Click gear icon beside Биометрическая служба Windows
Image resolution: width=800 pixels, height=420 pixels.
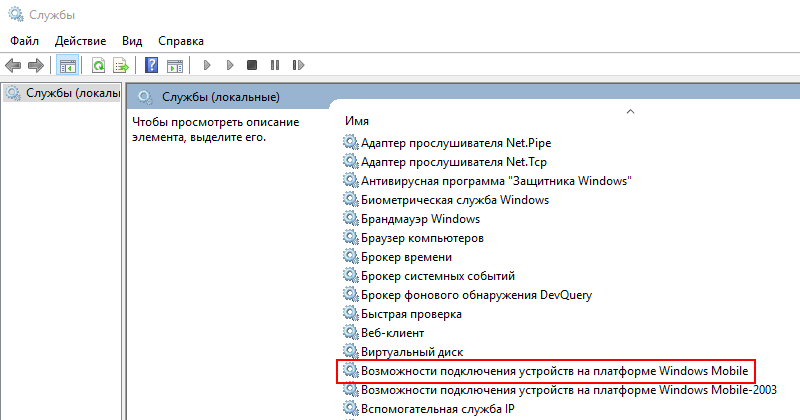(350, 199)
